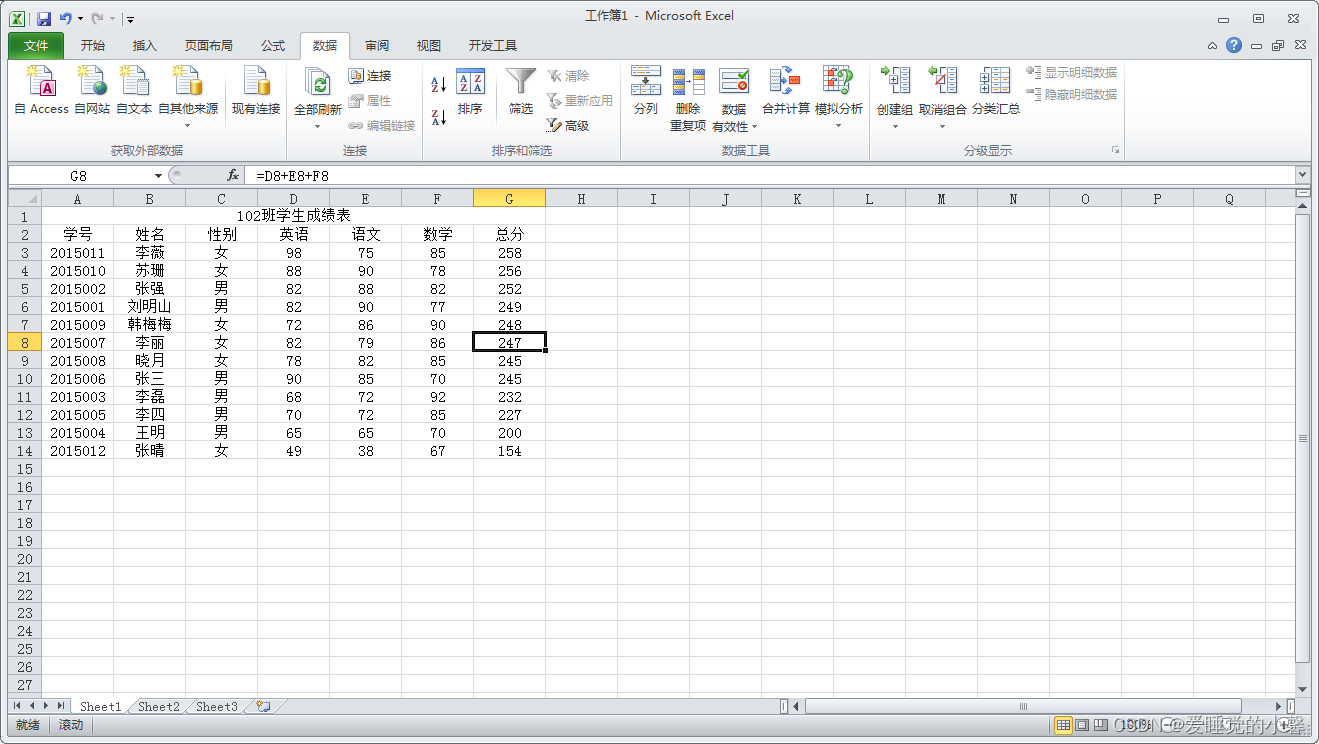This screenshot has width=1319, height=744.
Task: Click Text to Columns (分列)
Action: (x=646, y=91)
